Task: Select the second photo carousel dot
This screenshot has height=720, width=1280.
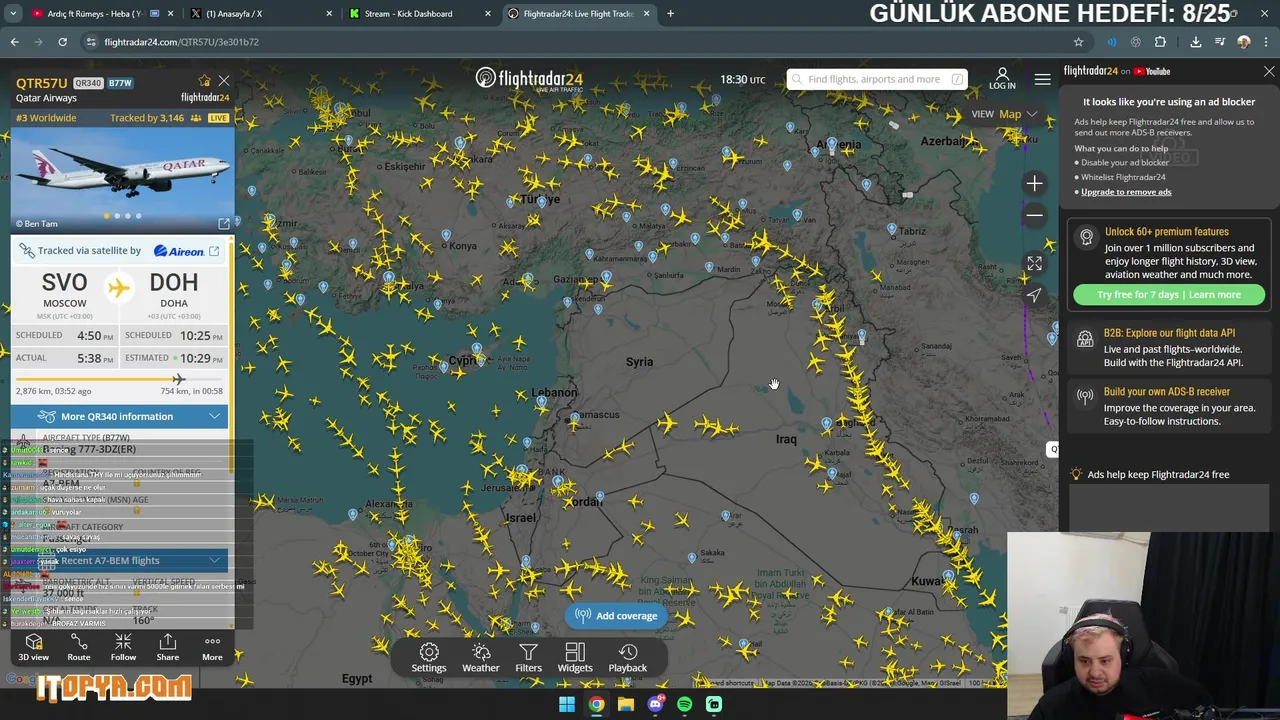Action: 117,216
